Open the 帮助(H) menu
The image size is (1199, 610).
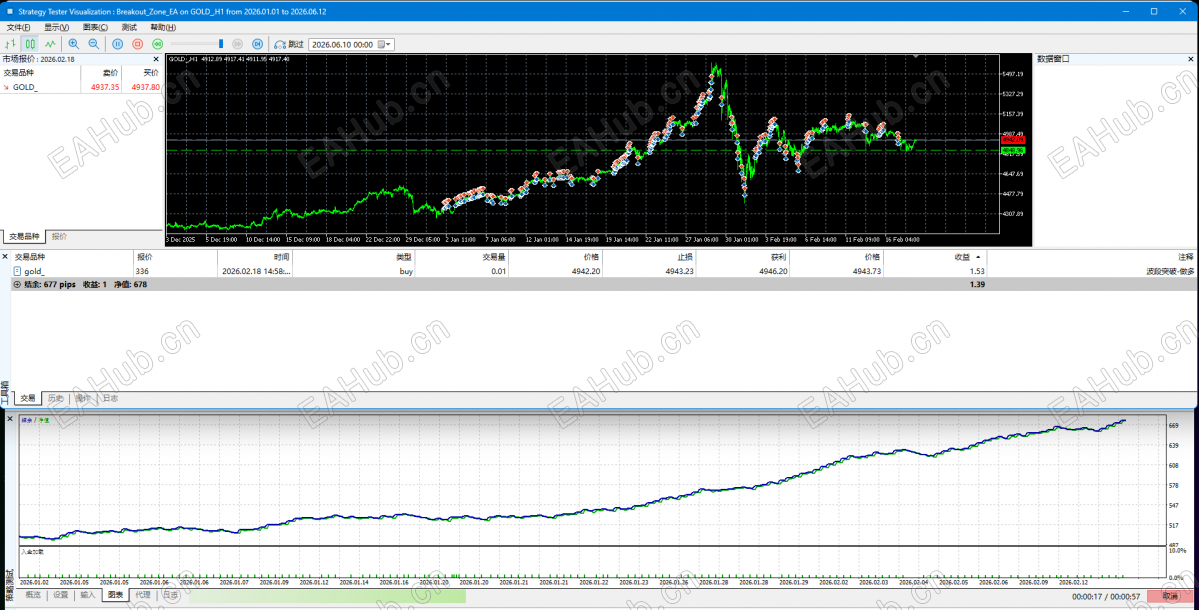point(163,28)
